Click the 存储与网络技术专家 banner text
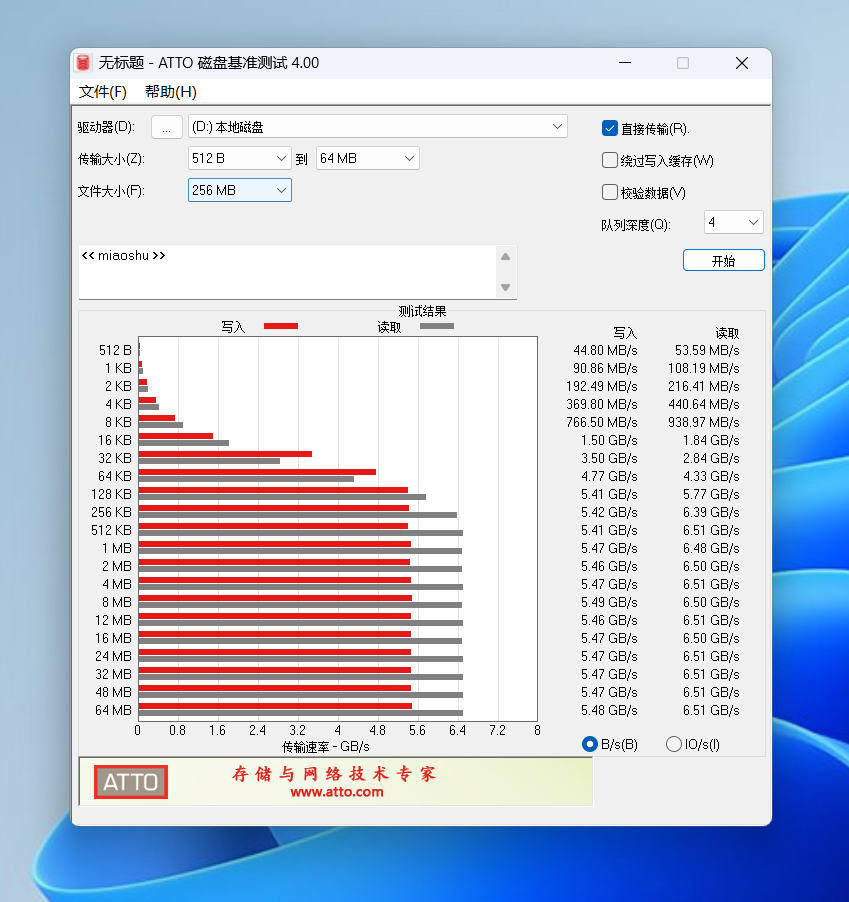 click(x=334, y=774)
